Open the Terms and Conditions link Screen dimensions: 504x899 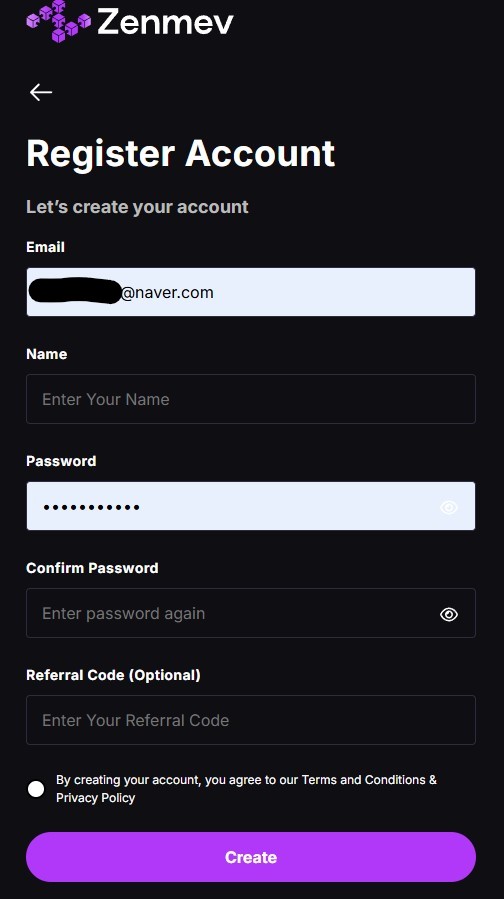pyautogui.click(x=364, y=780)
